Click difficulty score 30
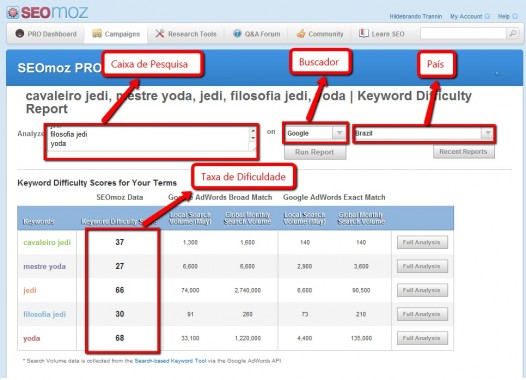The width and height of the screenshot is (526, 380). click(120, 314)
